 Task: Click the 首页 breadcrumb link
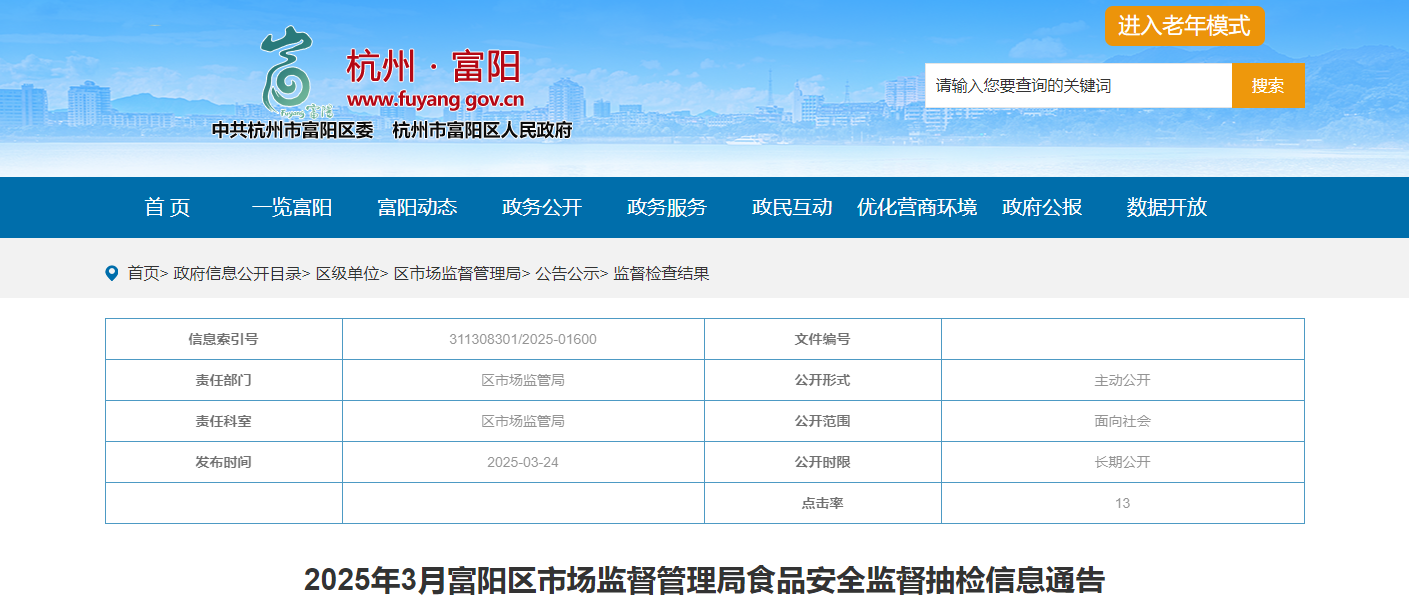point(143,273)
